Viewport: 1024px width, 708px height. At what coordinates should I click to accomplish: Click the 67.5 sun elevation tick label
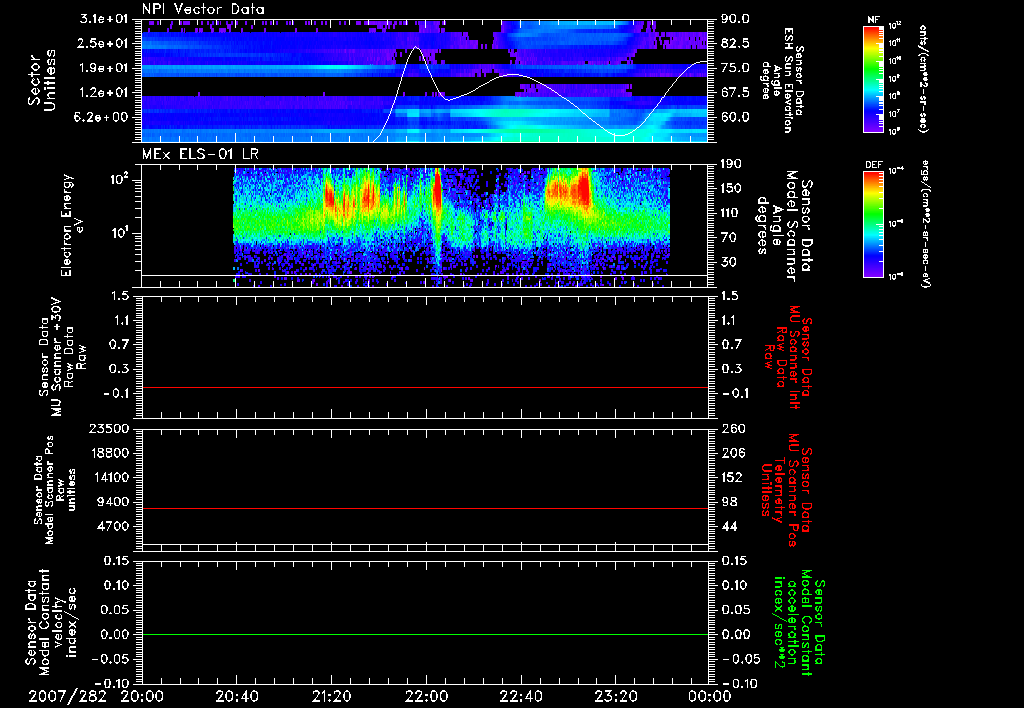coord(735,93)
